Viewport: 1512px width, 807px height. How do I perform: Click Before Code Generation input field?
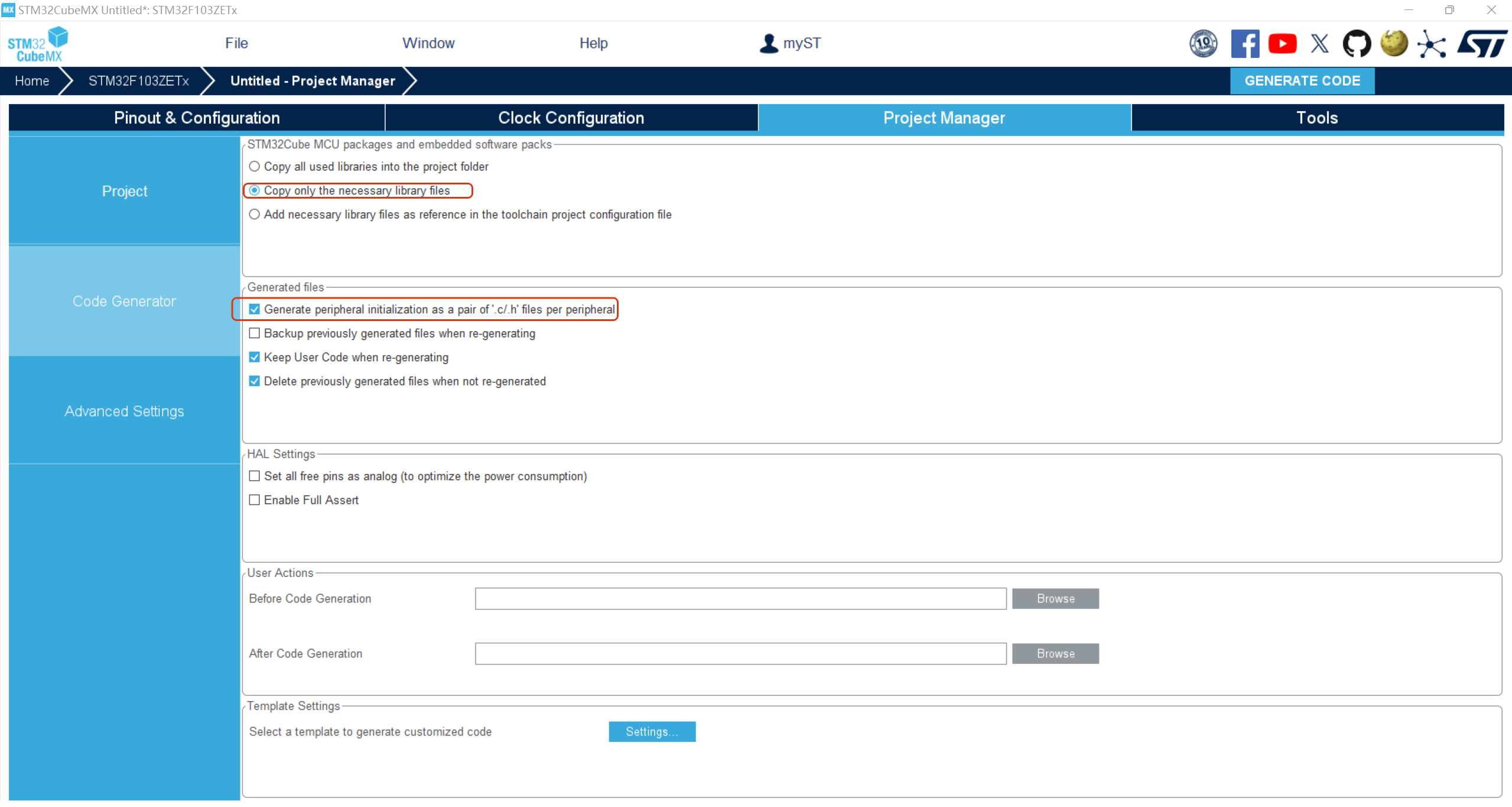740,598
